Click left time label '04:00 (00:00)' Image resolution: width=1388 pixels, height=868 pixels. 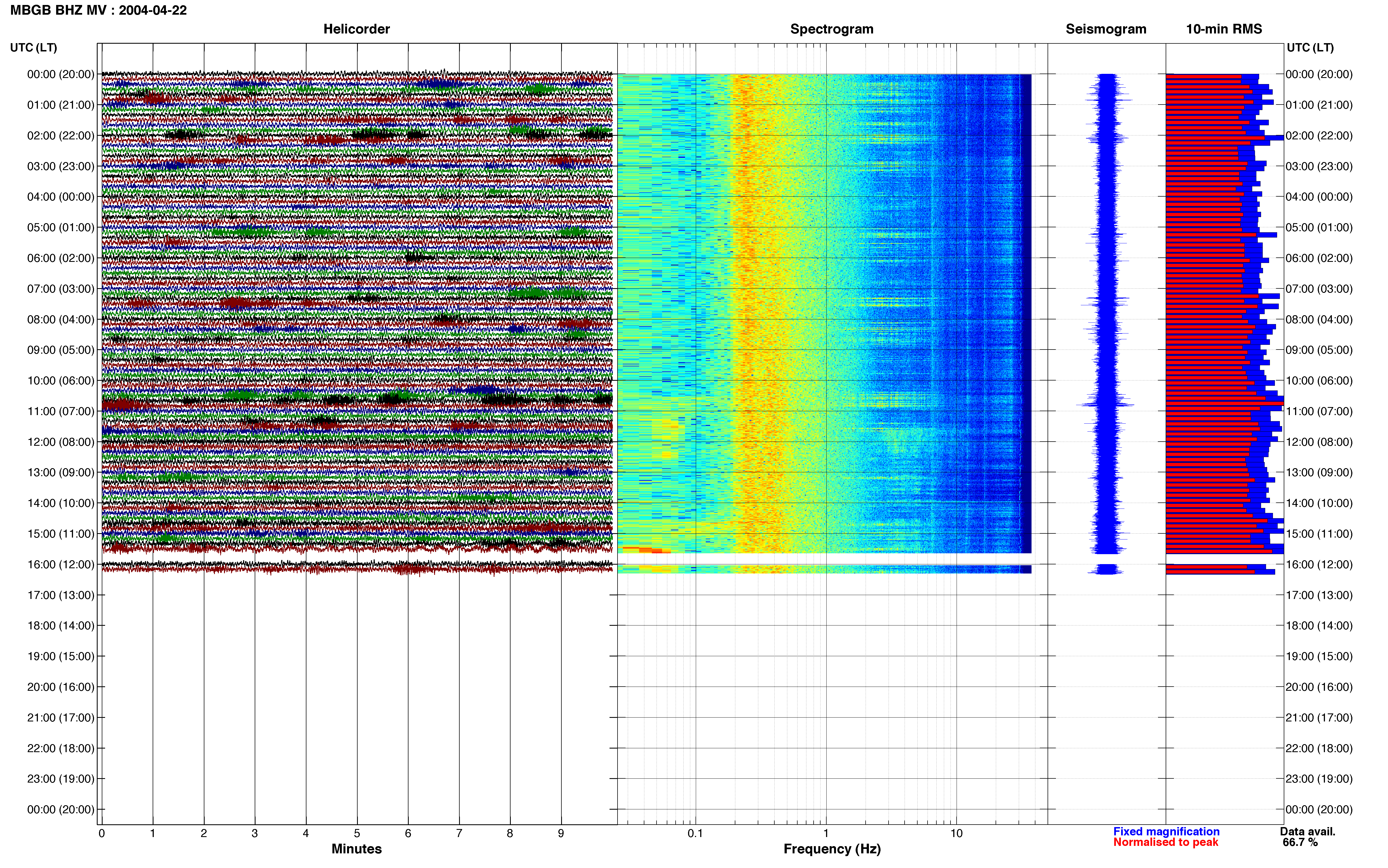[61, 197]
